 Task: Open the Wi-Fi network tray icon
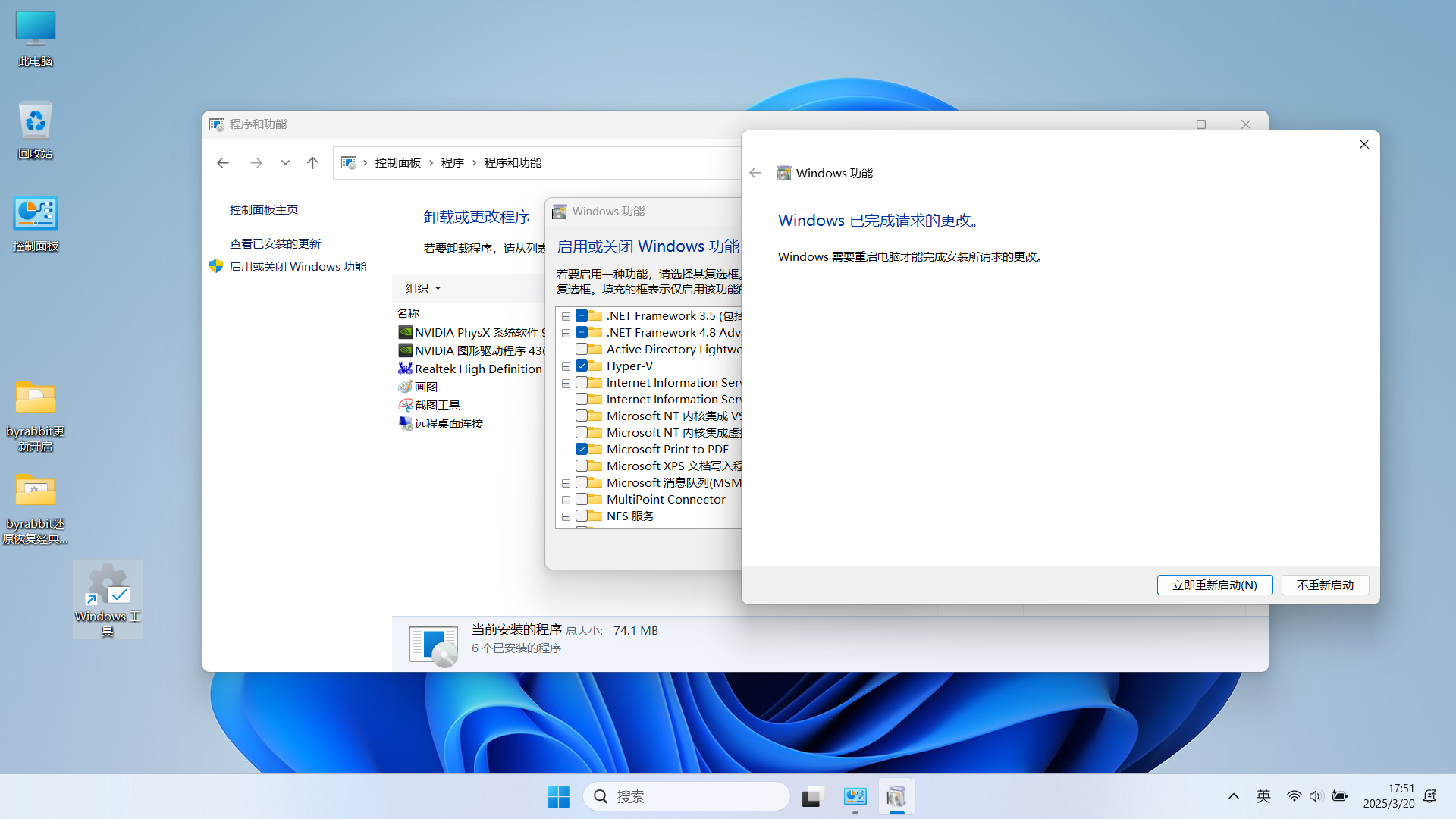[x=1294, y=796]
